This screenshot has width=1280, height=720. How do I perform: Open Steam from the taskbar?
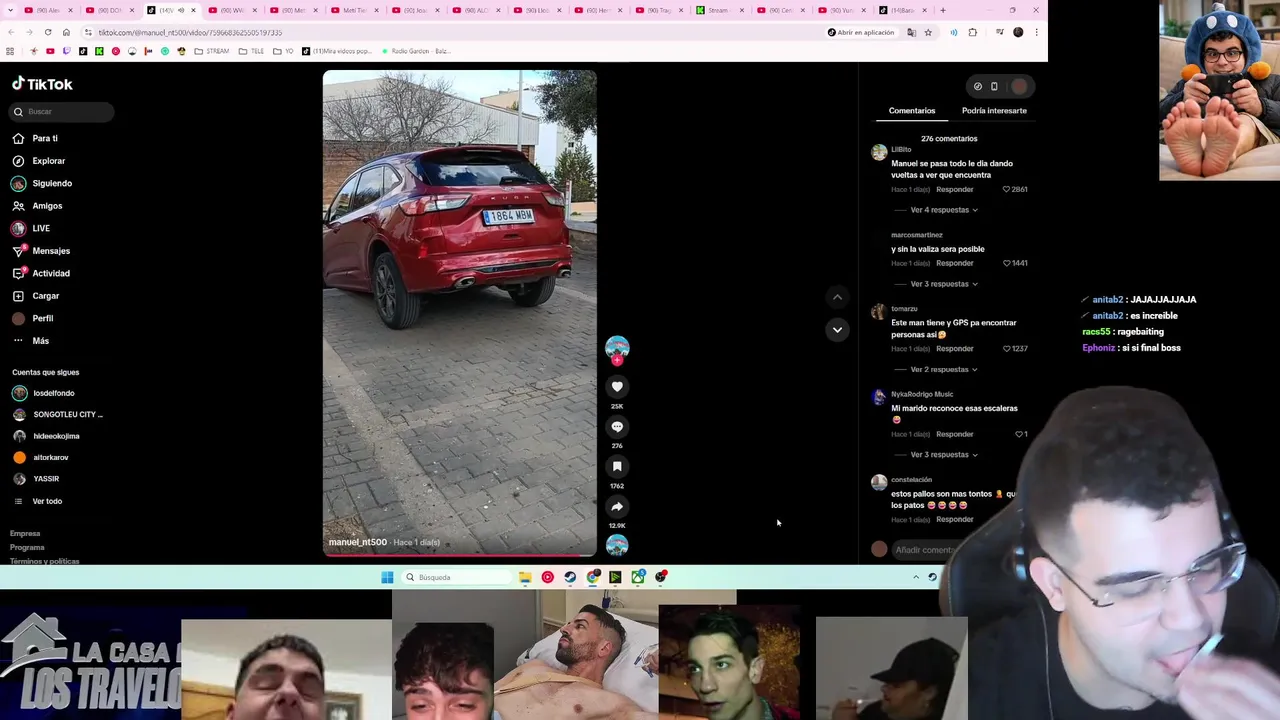[570, 577]
